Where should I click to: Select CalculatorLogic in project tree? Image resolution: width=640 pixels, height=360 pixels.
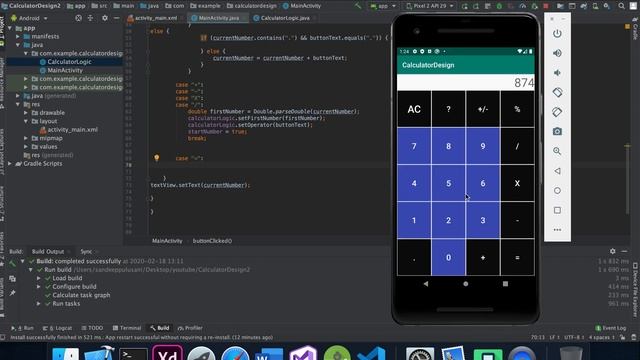(69, 62)
